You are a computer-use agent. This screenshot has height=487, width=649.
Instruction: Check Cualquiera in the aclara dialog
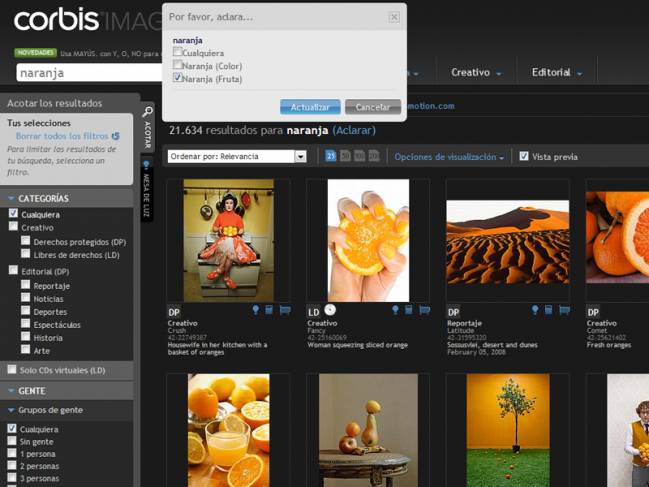tap(178, 52)
